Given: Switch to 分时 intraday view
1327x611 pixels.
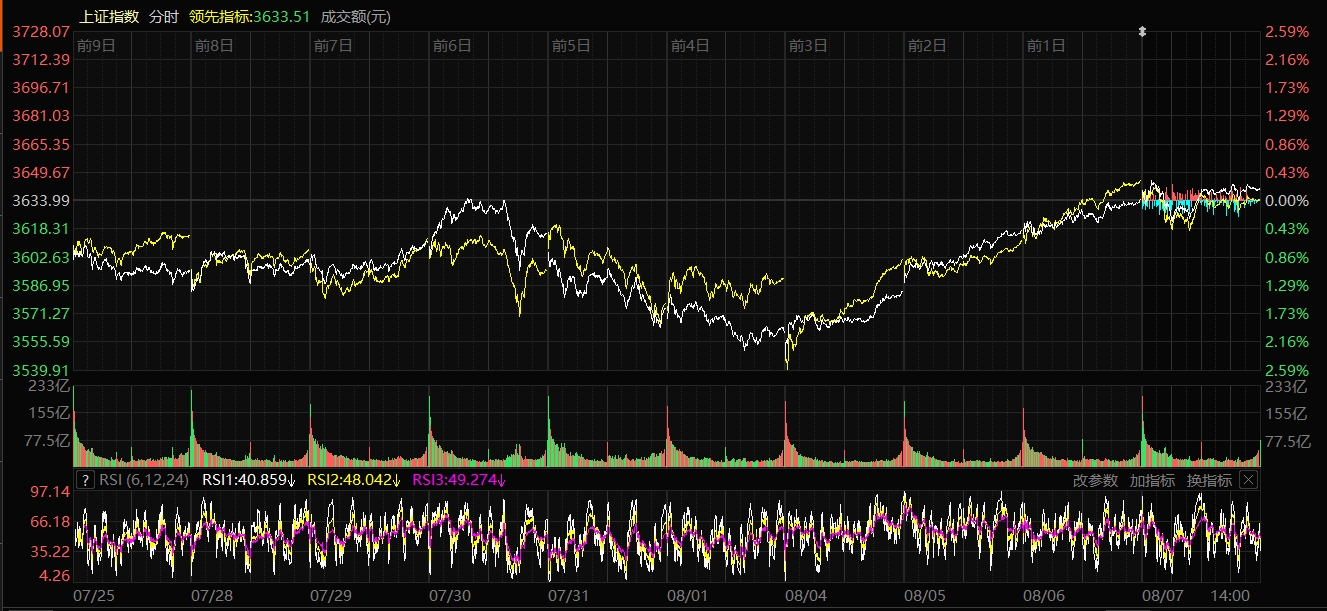Looking at the screenshot, I should 163,17.
